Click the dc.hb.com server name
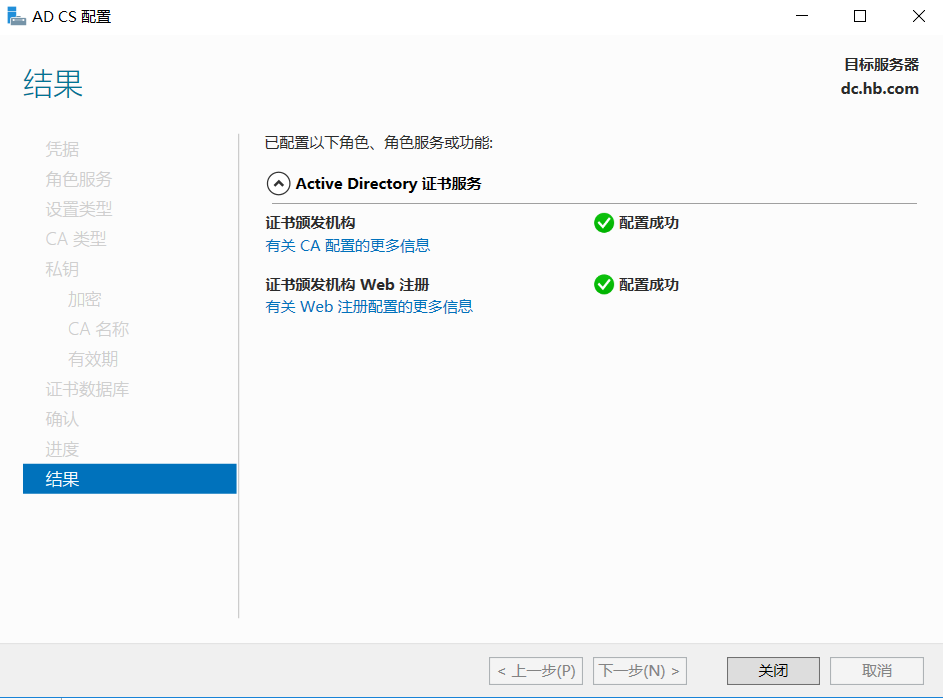 coord(879,88)
